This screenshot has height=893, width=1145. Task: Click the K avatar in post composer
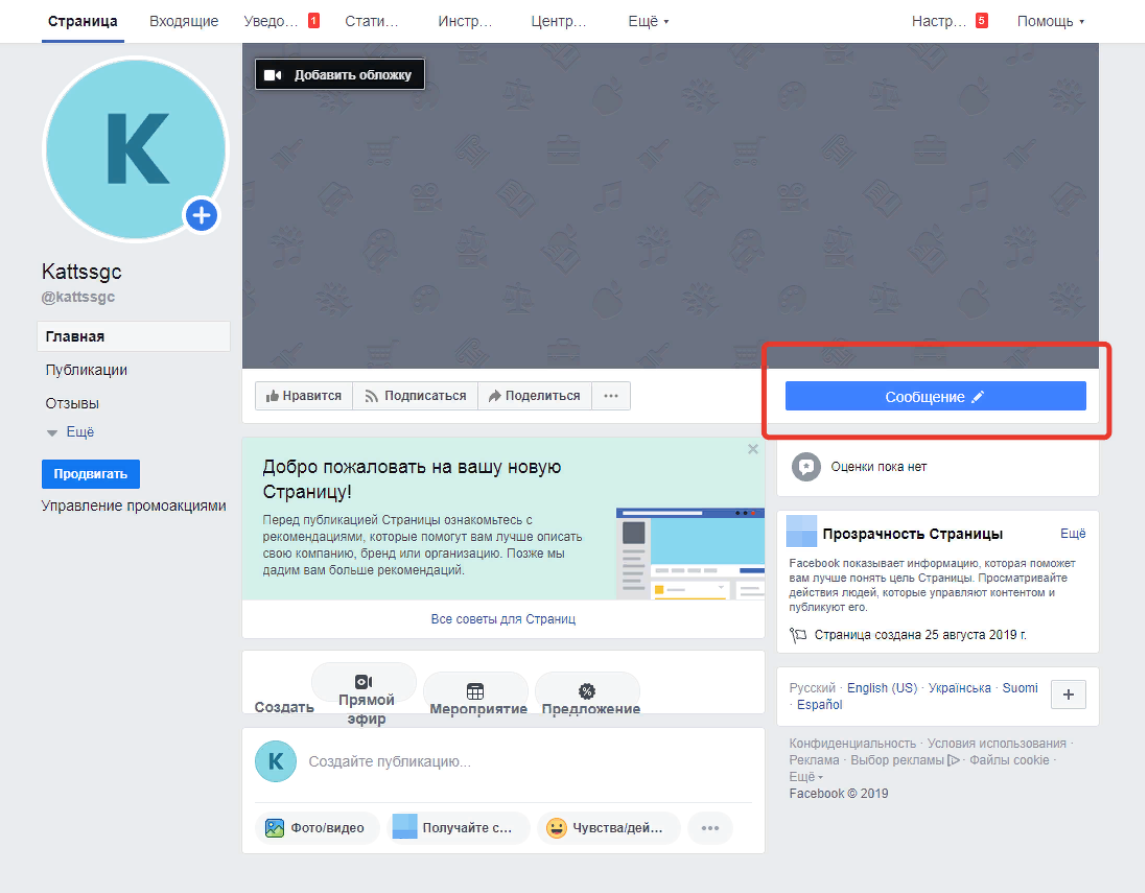[x=276, y=762]
